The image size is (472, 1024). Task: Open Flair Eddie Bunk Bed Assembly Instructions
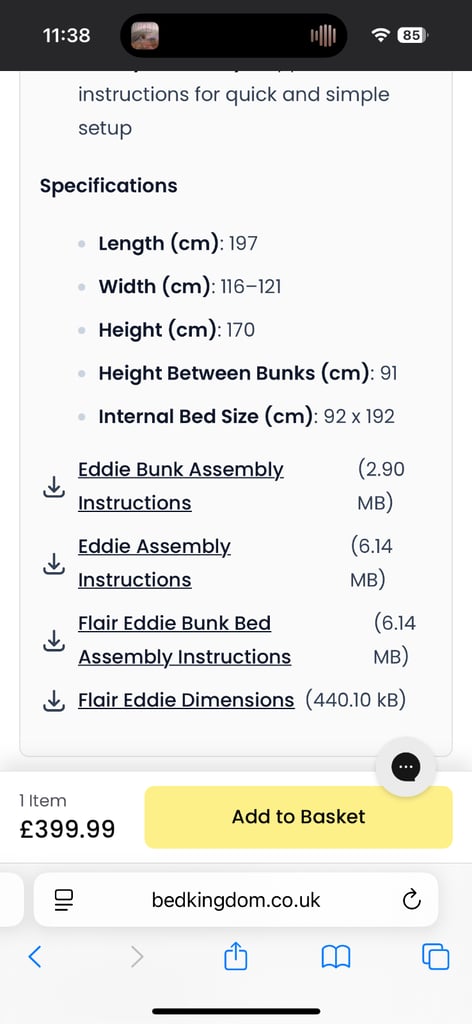click(x=185, y=640)
